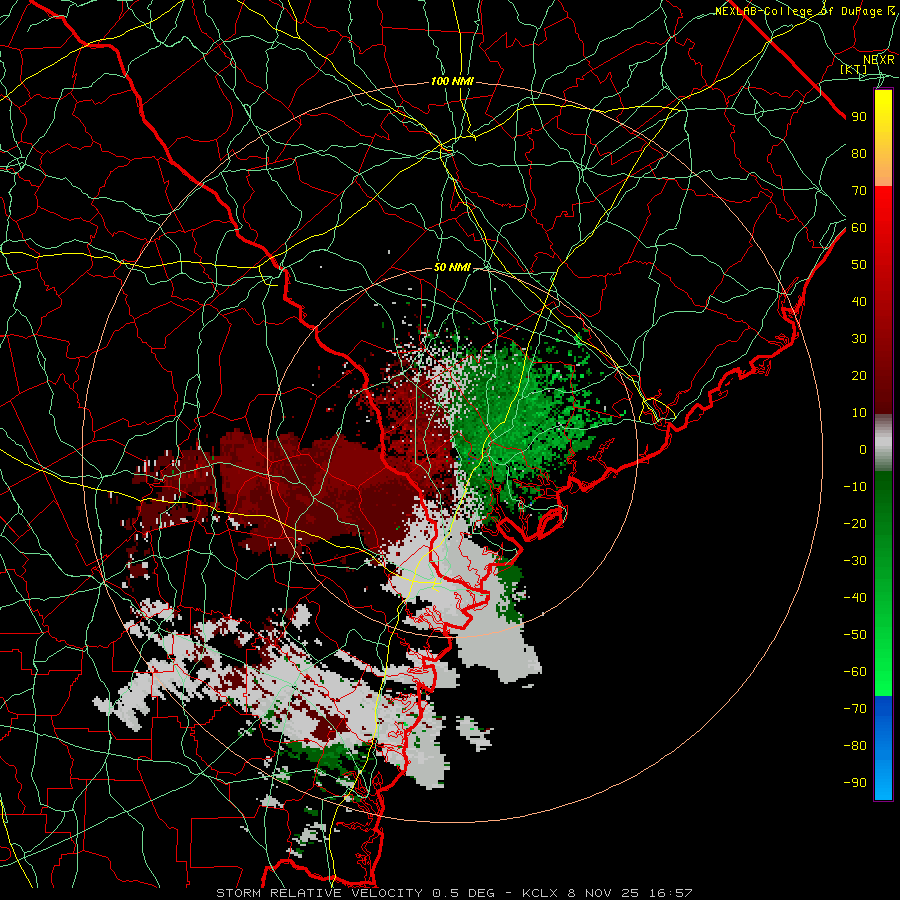
Task: Click the -10 value on velocity scale
Action: click(855, 487)
